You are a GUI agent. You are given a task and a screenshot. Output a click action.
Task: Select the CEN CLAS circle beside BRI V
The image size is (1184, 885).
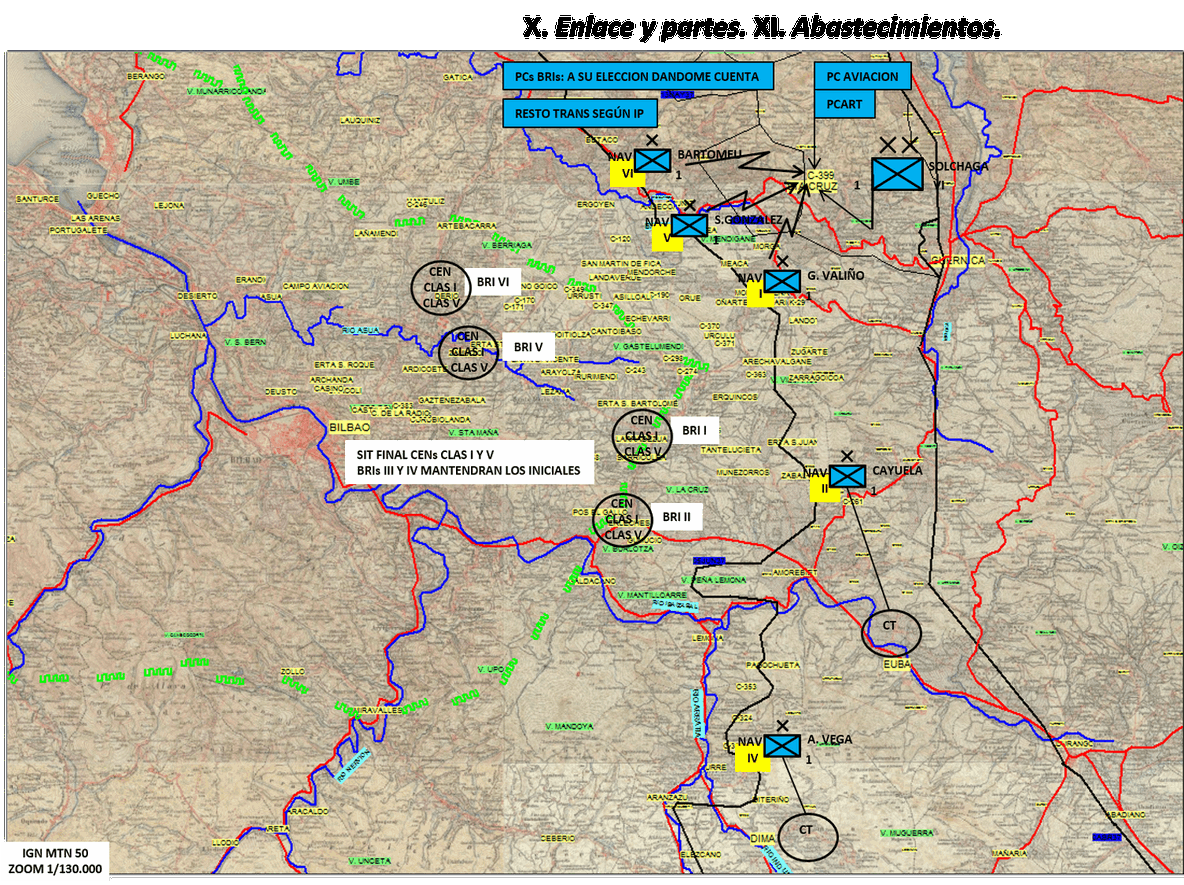pos(469,352)
